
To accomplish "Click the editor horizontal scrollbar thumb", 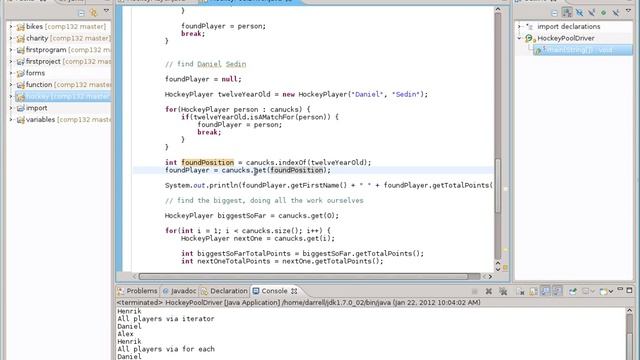I will pyautogui.click(x=303, y=276).
